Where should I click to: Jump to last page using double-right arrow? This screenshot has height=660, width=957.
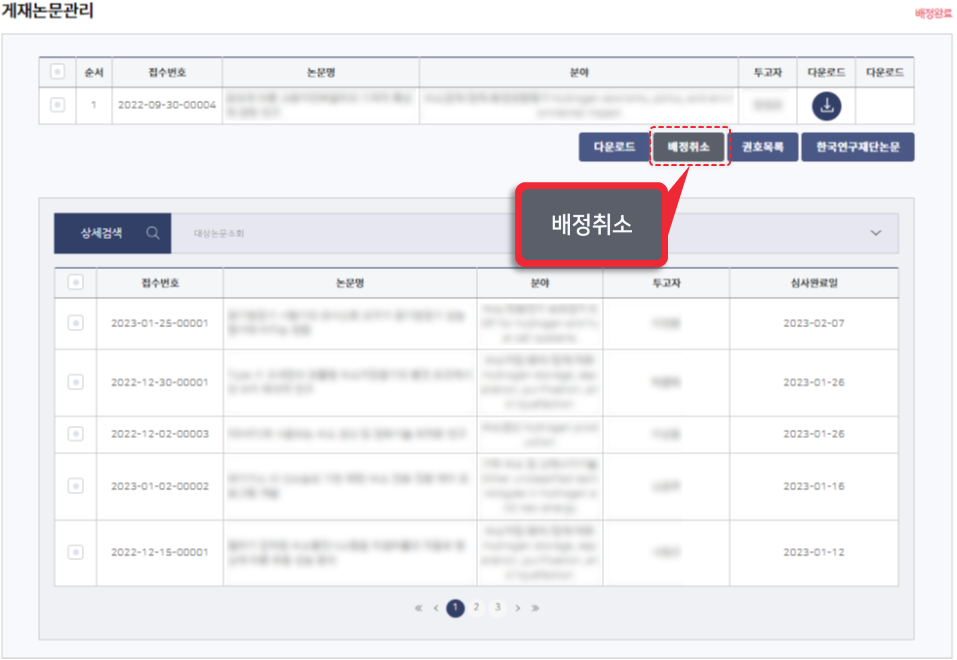coord(536,607)
